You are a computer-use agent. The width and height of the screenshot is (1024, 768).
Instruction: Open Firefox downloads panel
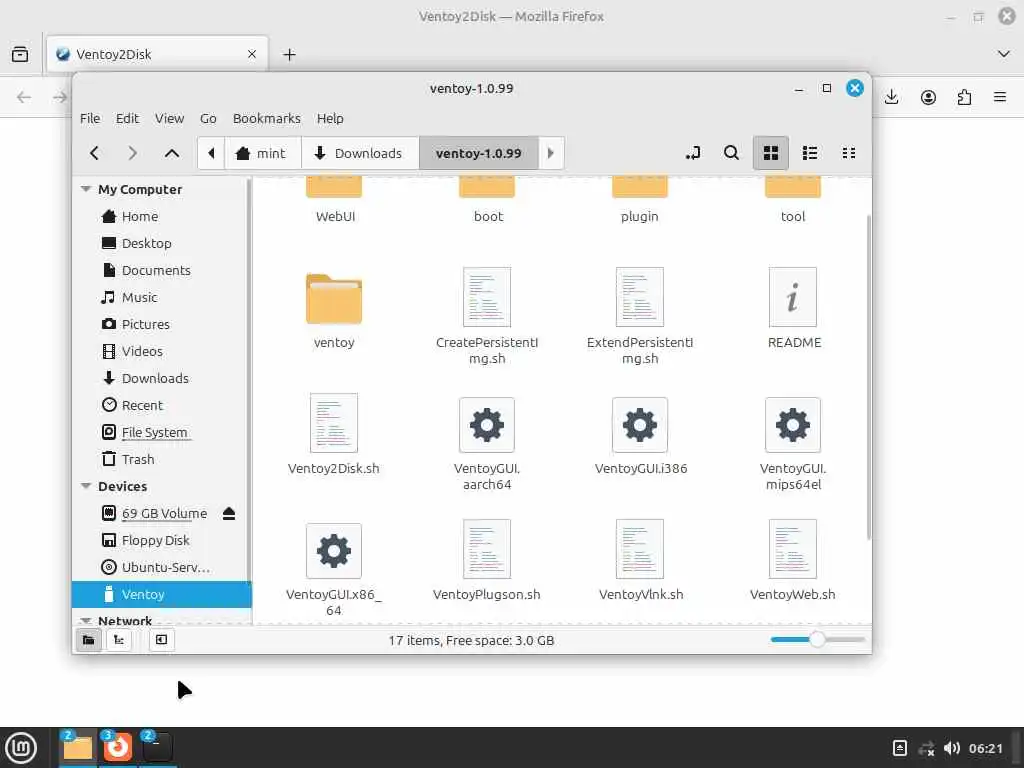(891, 97)
